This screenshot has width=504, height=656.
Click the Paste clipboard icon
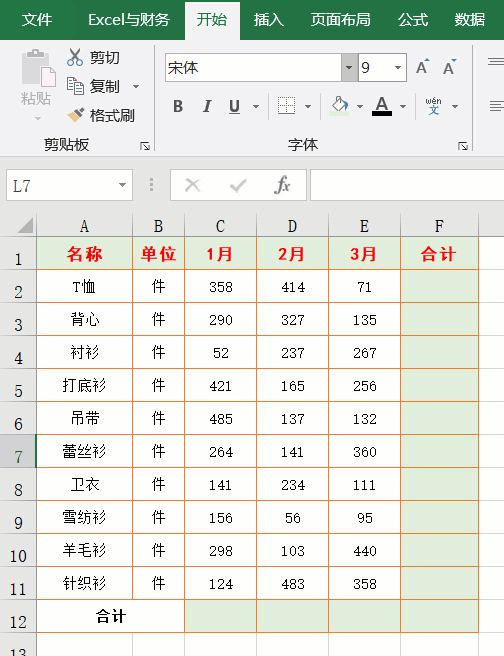38,68
